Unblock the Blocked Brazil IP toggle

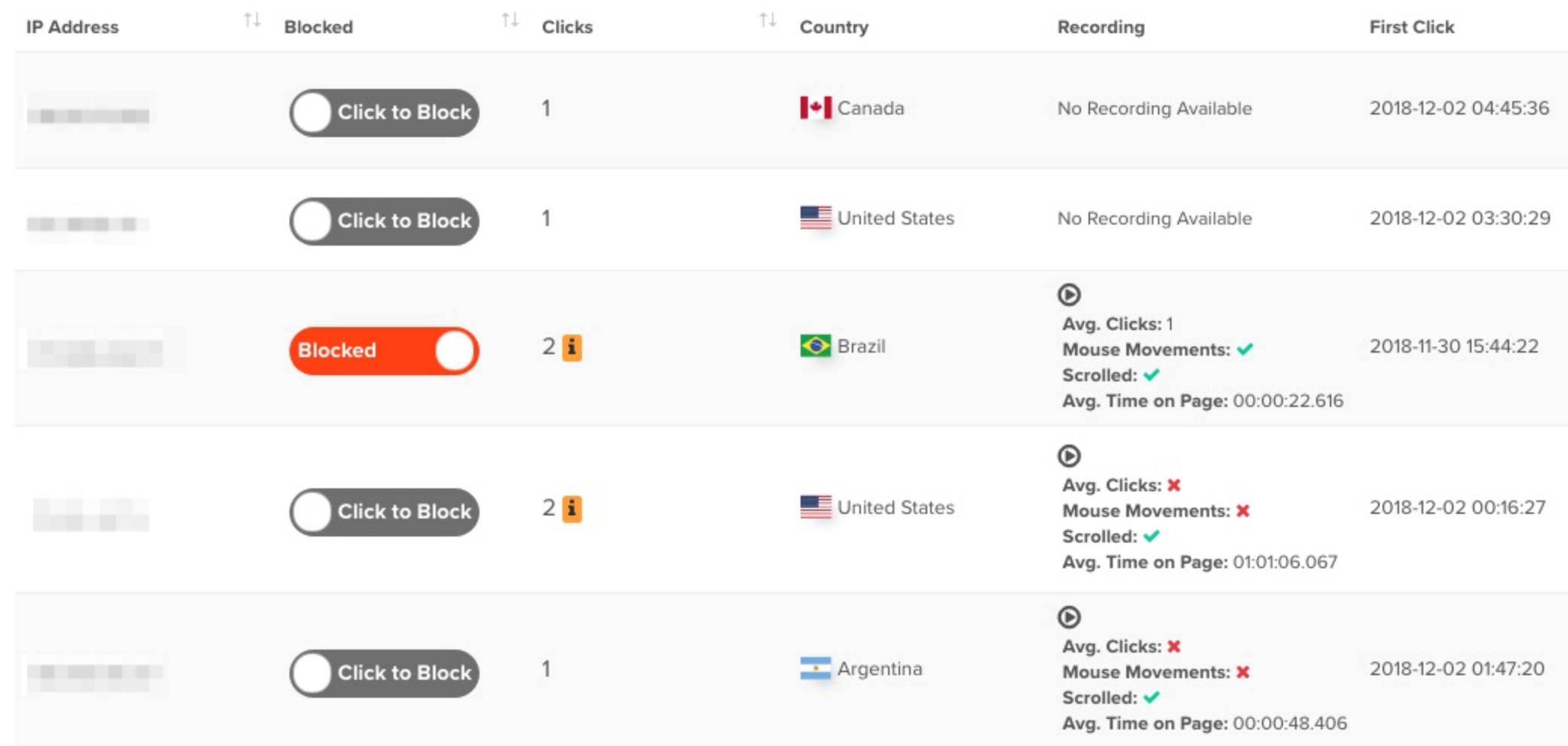coord(384,350)
